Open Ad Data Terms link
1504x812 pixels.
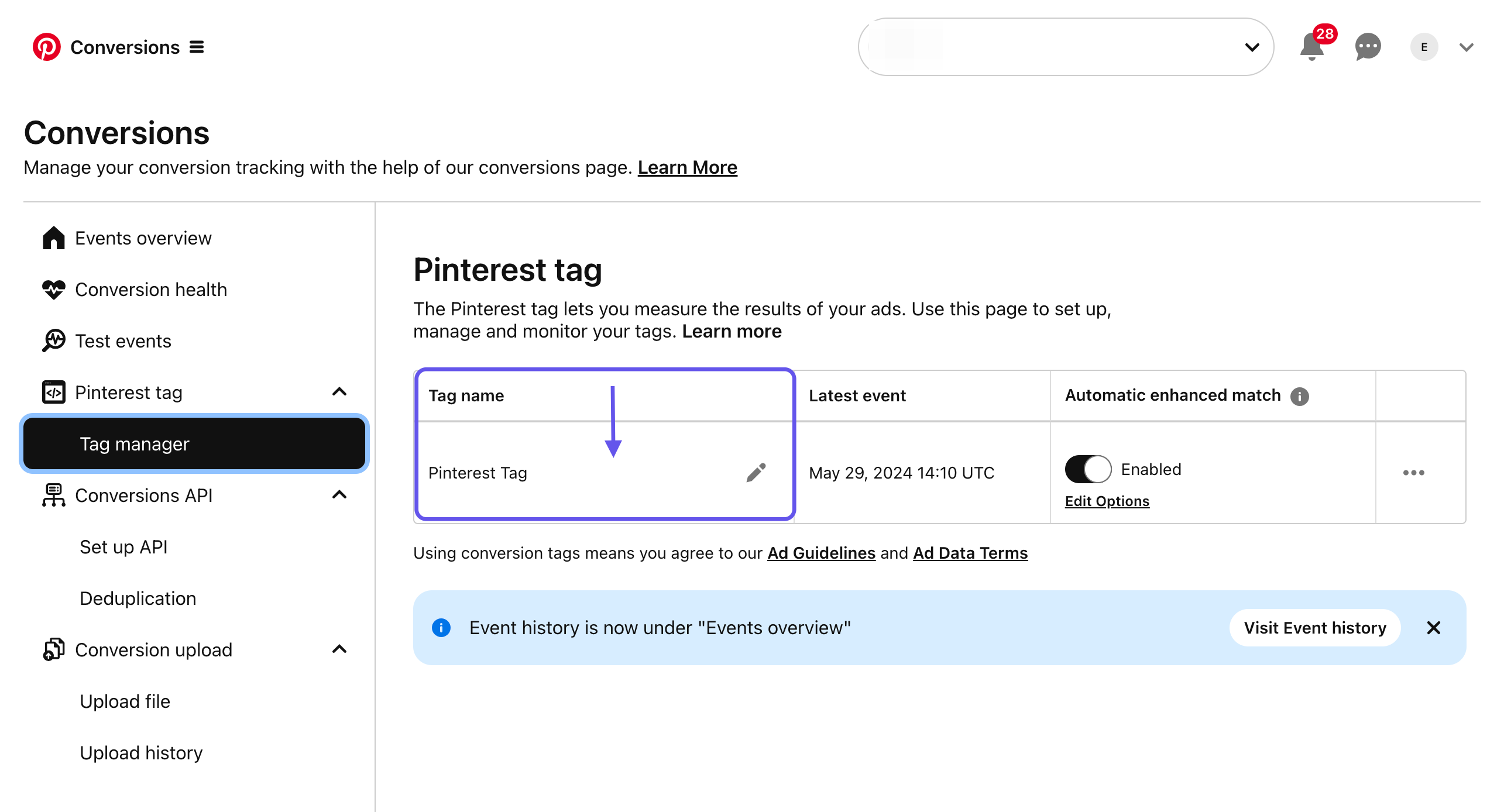pos(970,553)
